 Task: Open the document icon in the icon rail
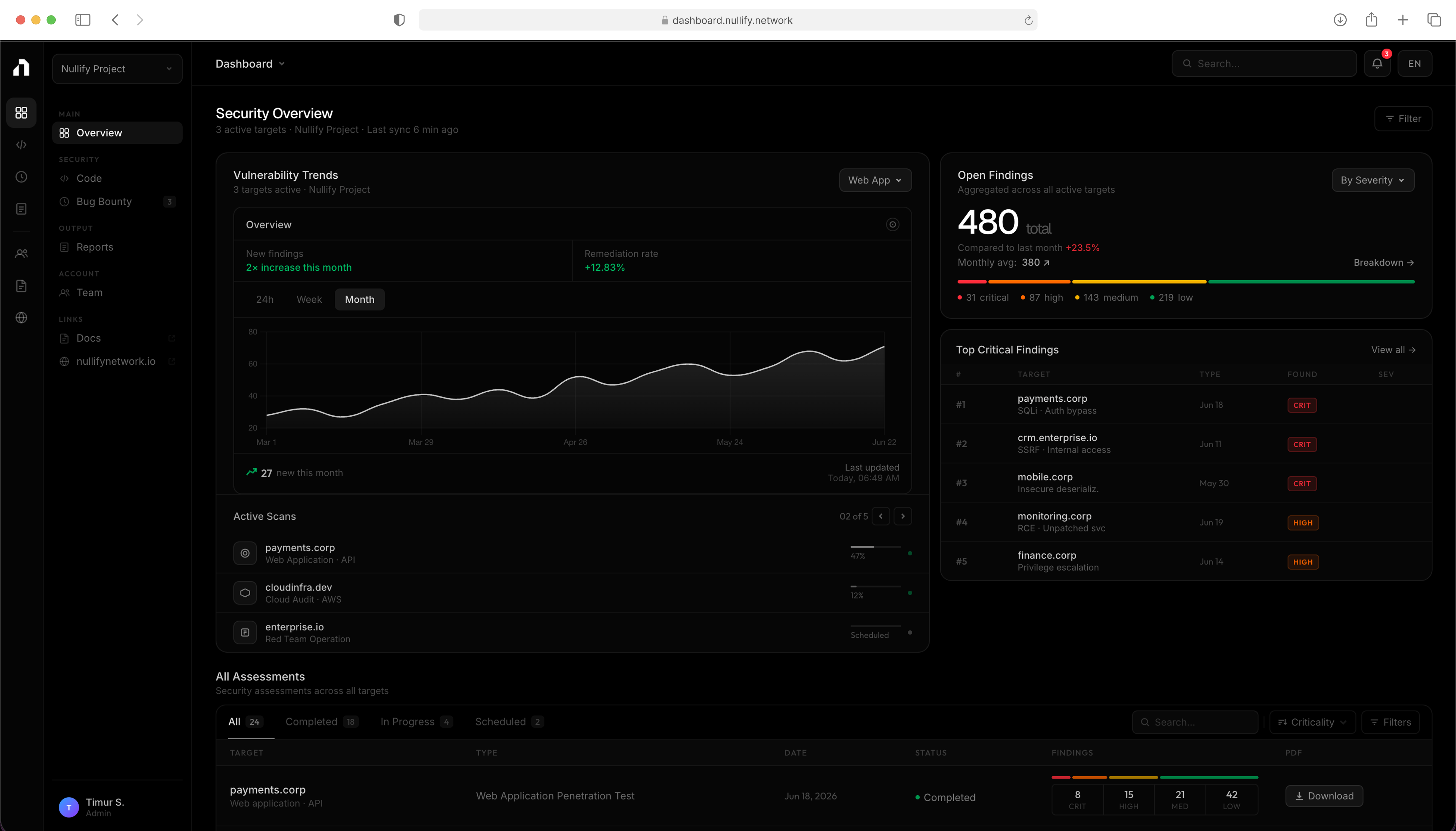[x=21, y=286]
